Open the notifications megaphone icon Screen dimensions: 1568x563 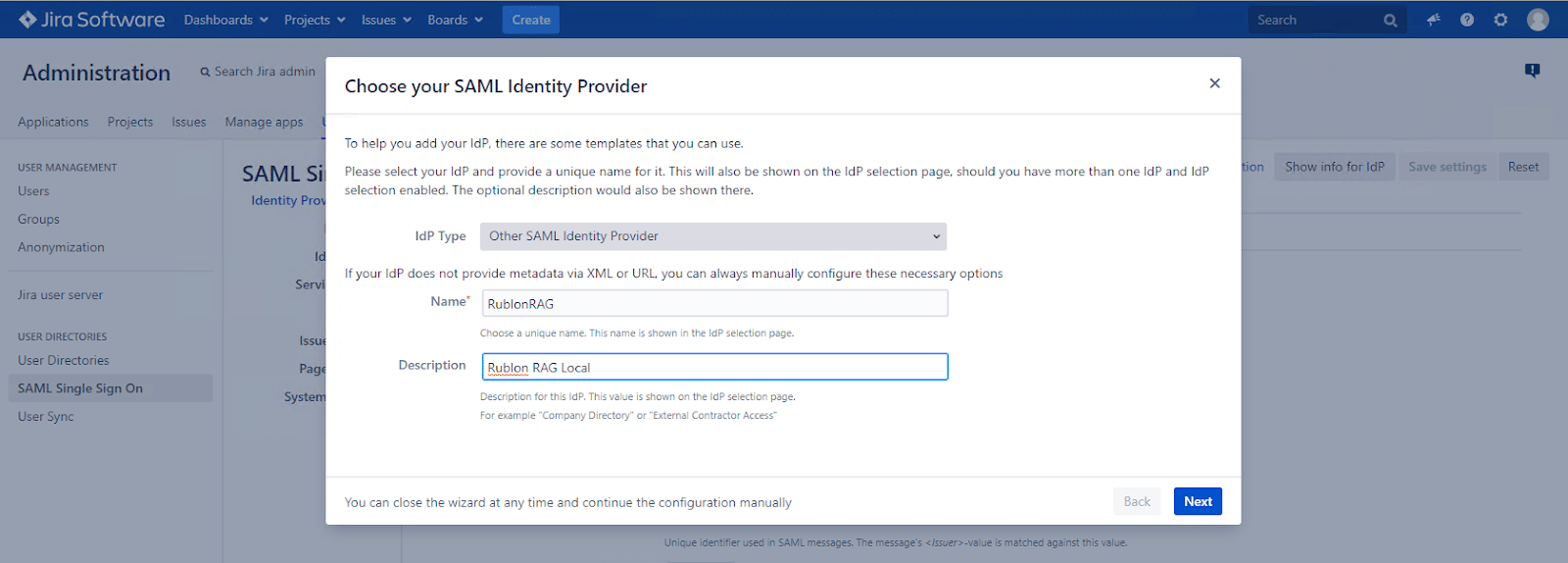click(1434, 20)
